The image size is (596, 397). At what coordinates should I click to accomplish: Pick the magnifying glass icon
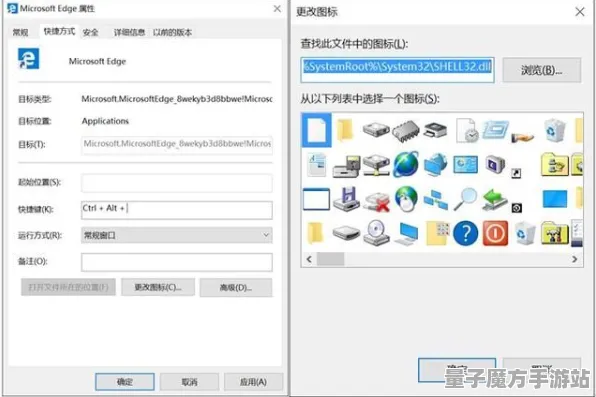[x=465, y=198]
